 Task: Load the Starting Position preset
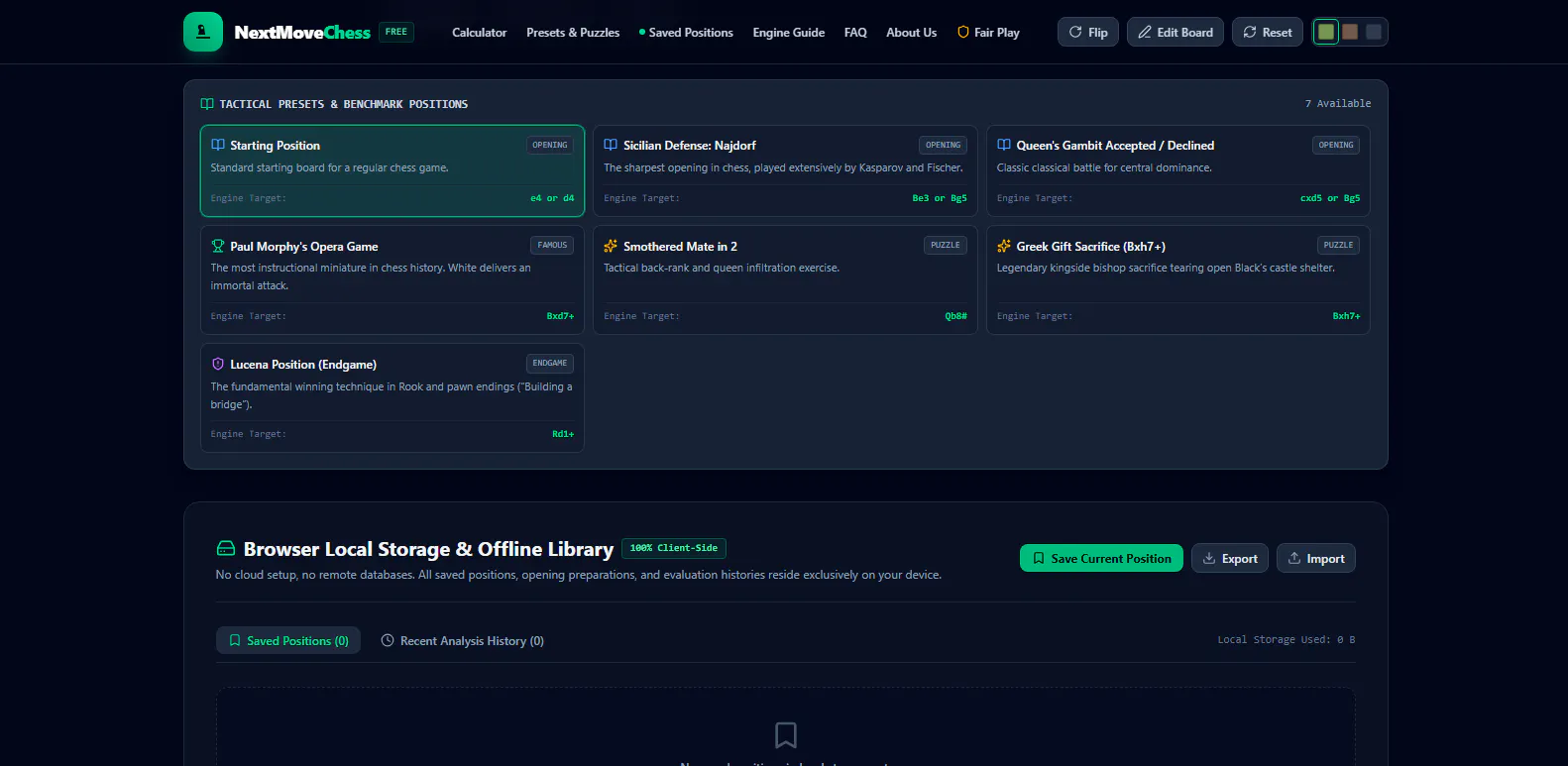point(392,170)
